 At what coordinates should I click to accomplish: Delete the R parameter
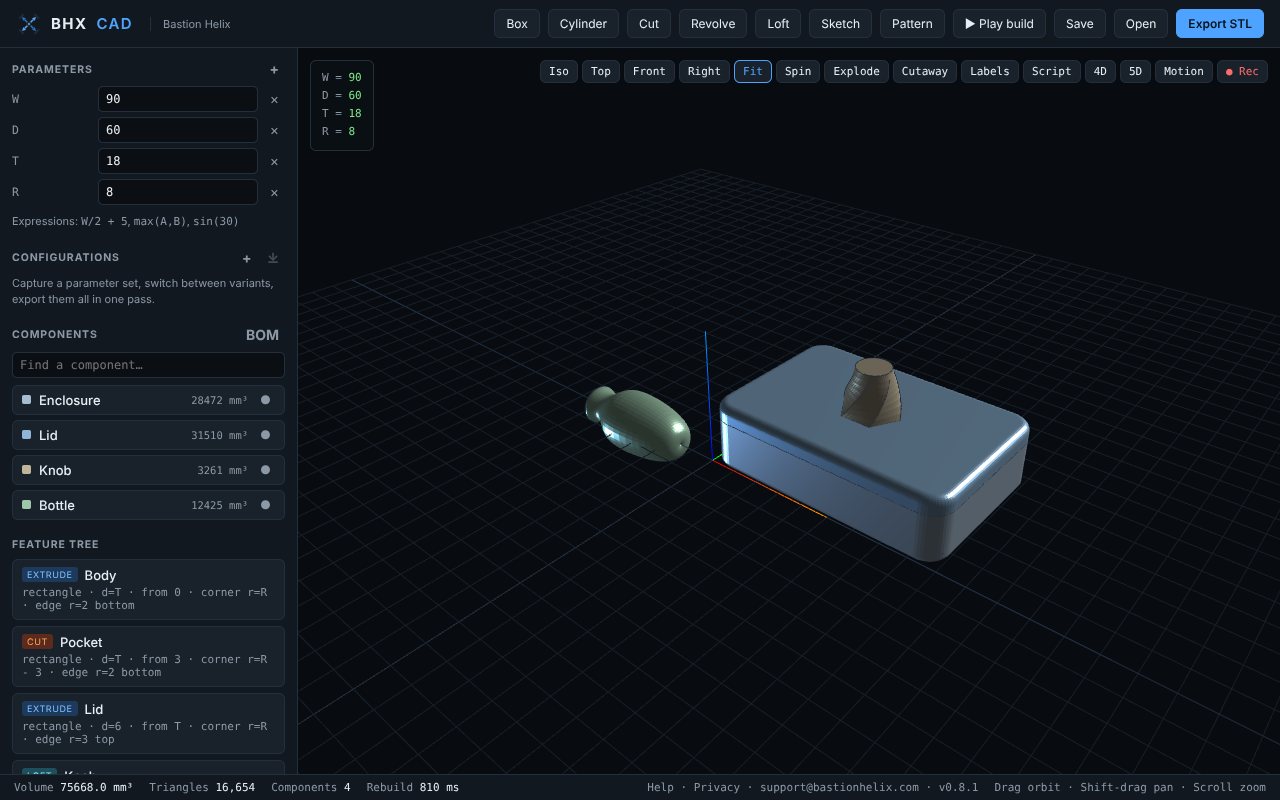[x=274, y=192]
